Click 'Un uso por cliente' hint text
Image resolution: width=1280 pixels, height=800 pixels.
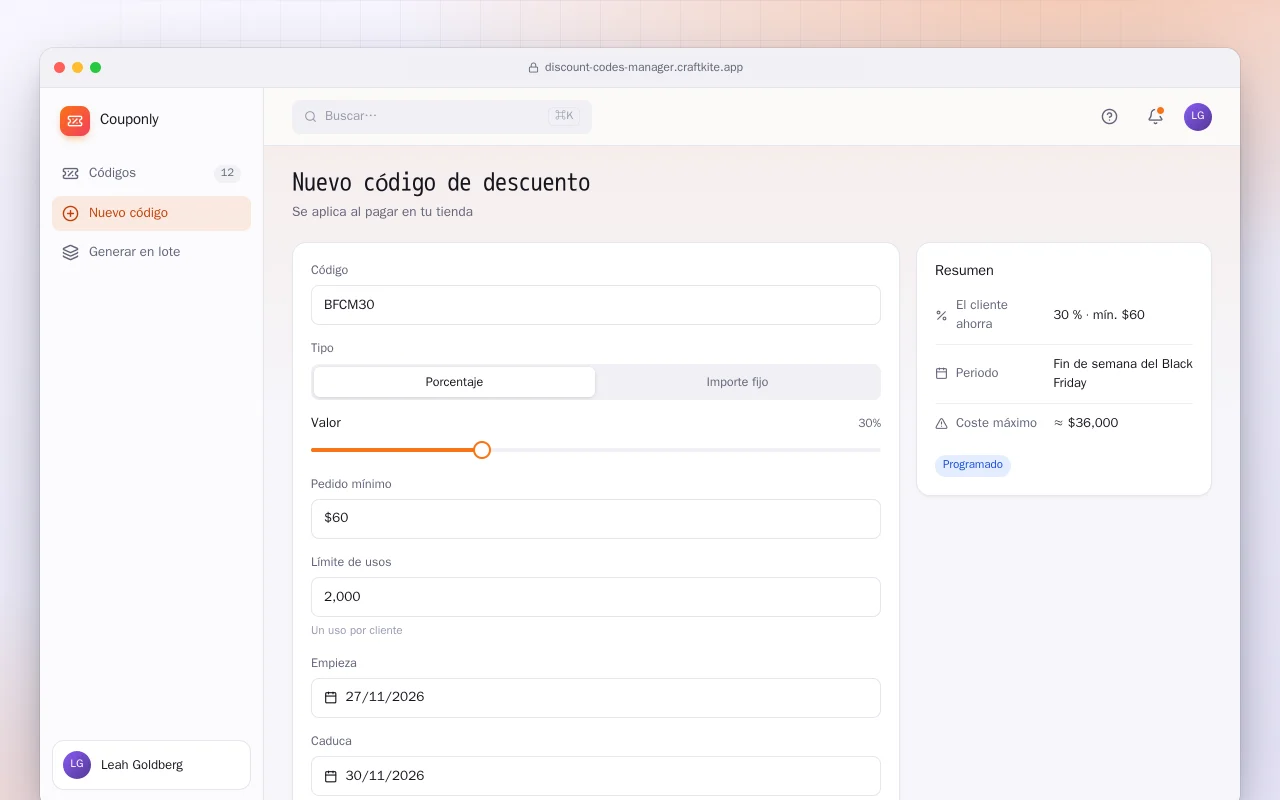coord(357,631)
